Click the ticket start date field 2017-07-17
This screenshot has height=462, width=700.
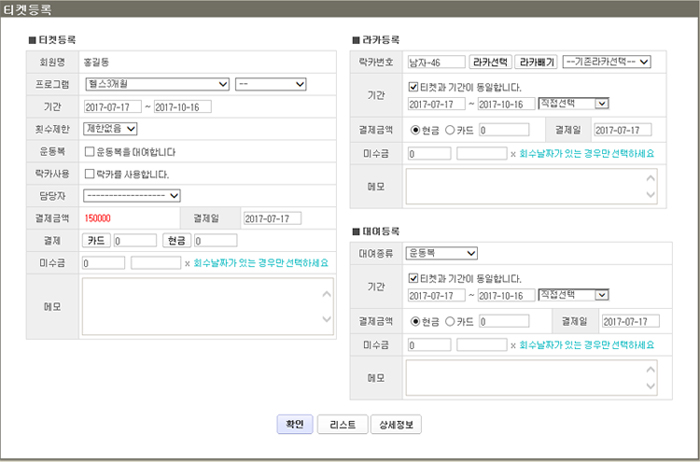(113, 107)
